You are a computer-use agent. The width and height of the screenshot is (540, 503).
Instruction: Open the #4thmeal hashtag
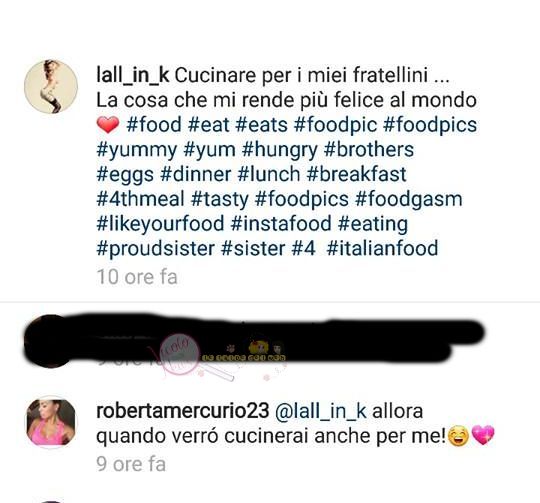click(140, 199)
